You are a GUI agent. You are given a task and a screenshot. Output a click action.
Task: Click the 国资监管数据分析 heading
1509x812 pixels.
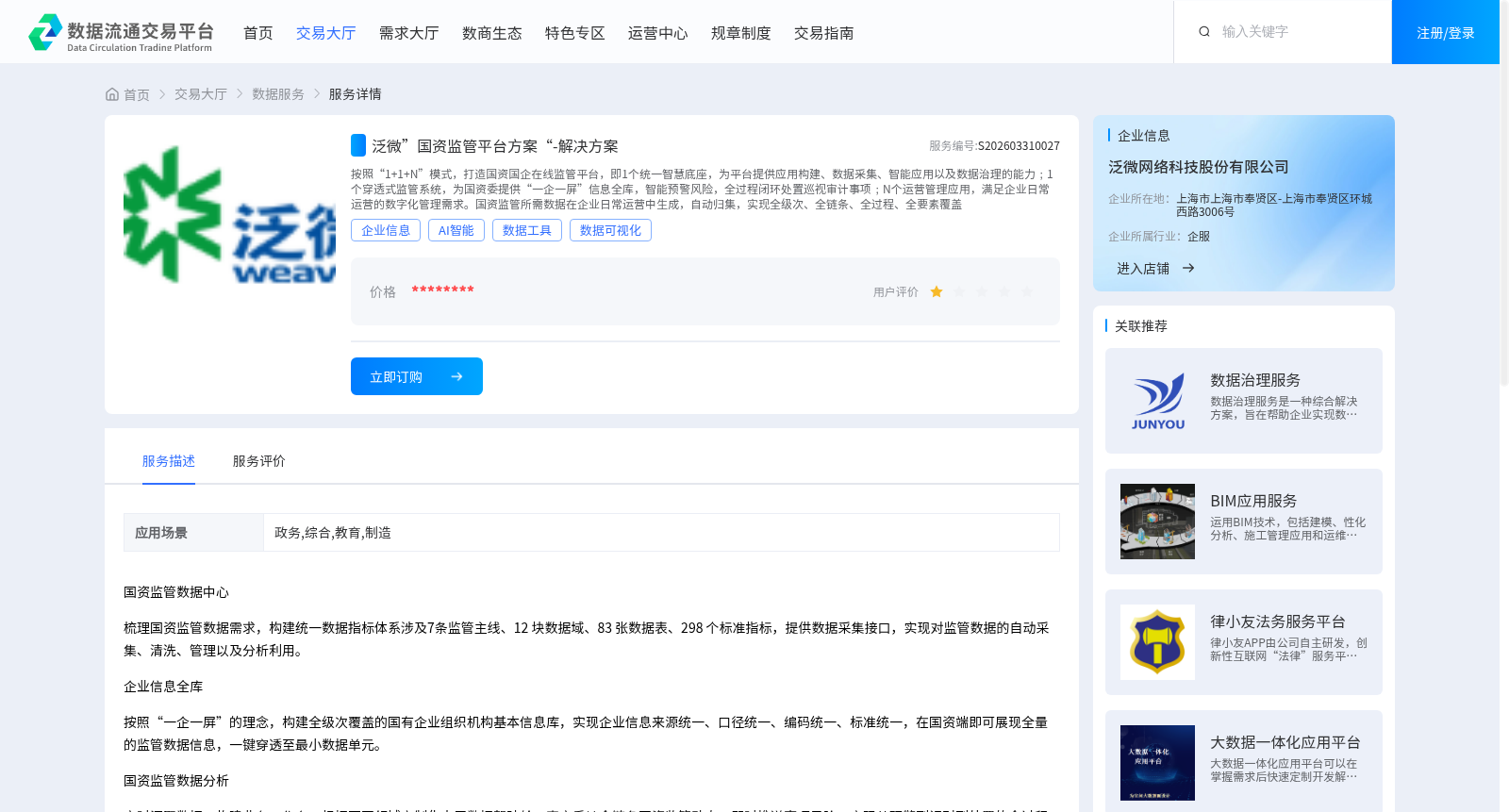click(x=176, y=781)
